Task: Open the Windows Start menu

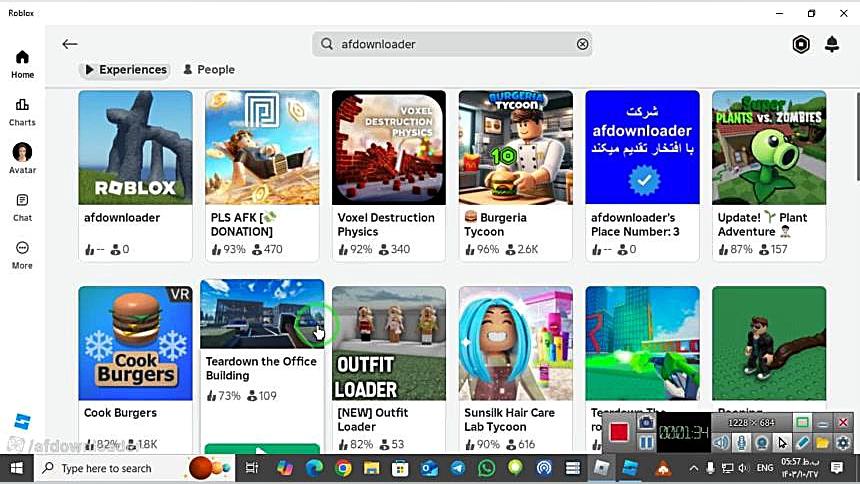Action: [17, 468]
